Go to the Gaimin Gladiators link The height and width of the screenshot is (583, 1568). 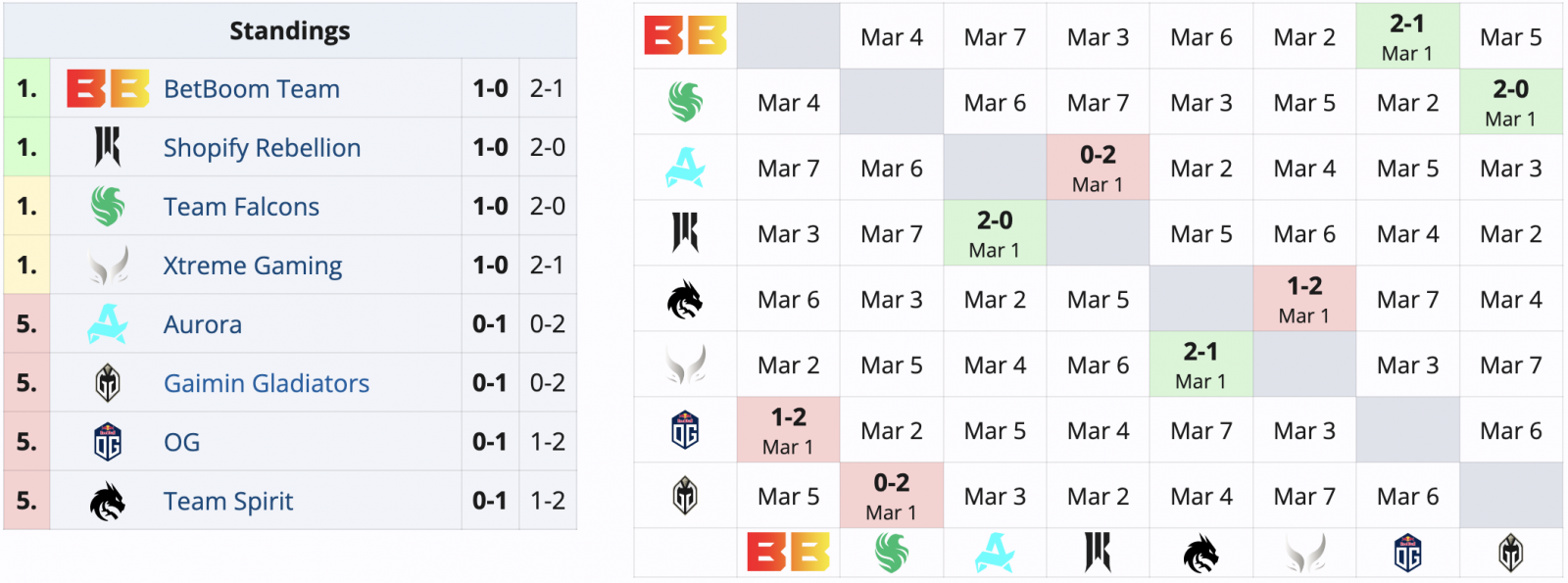pyautogui.click(x=267, y=383)
